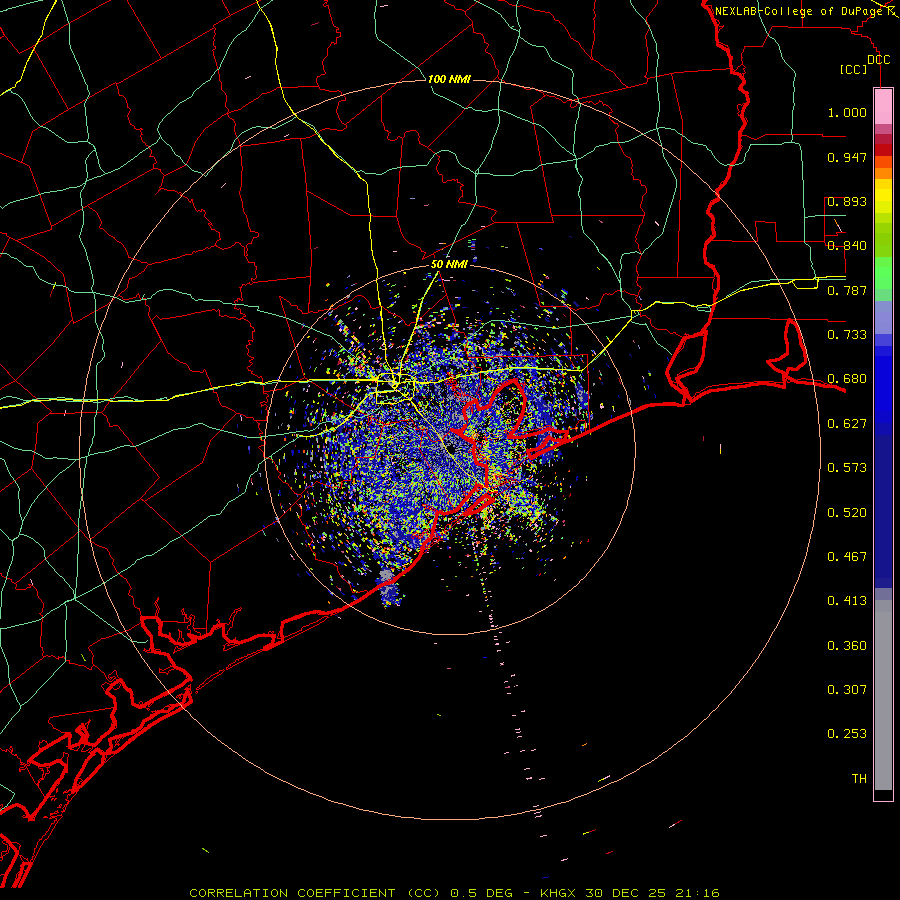The width and height of the screenshot is (900, 900).
Task: Click the Correlation Coefficient caption at the bottom
Action: click(x=454, y=893)
